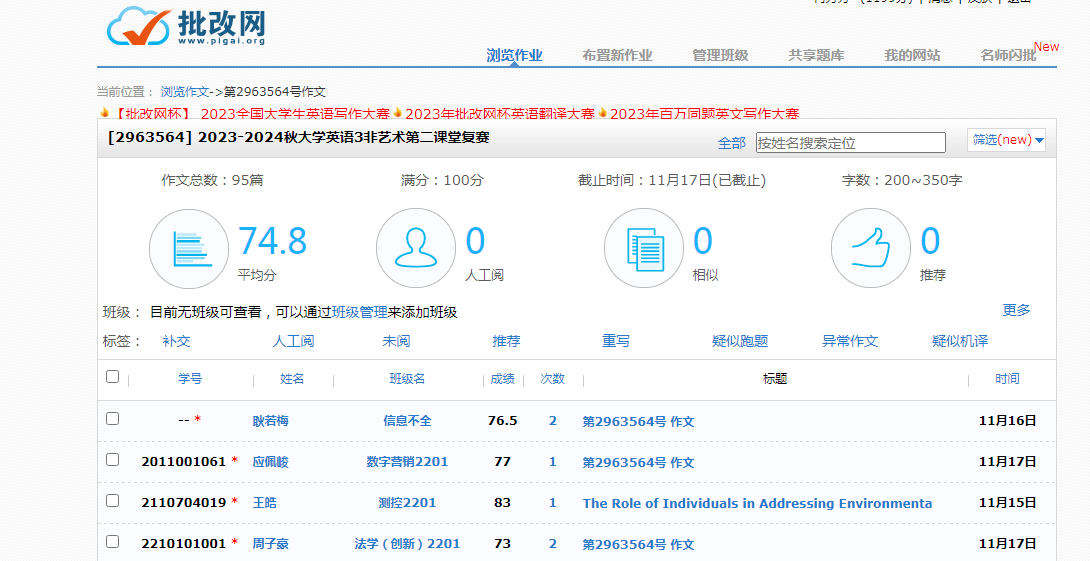Click the 浏览作文 breadcrumb link
This screenshot has height=561, width=1090.
tap(185, 92)
